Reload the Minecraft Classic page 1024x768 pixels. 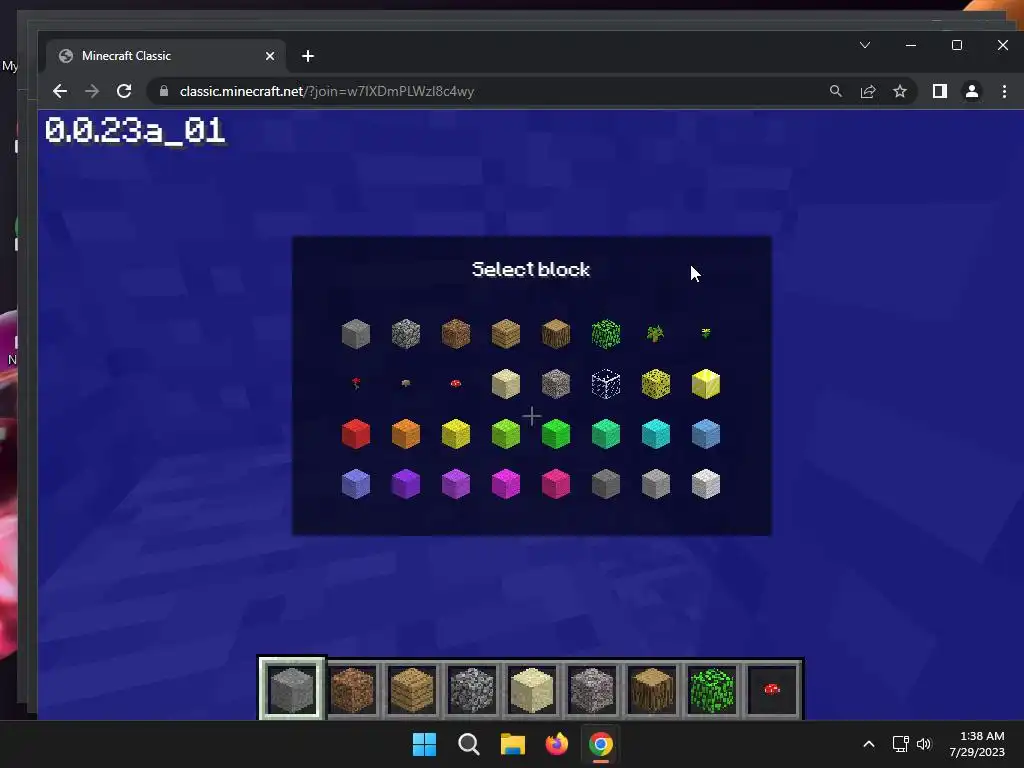[x=124, y=91]
